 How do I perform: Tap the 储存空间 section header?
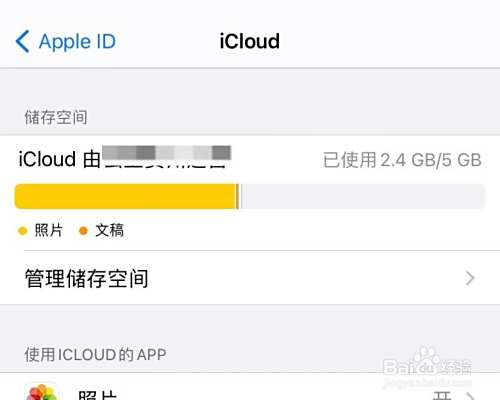tap(56, 117)
